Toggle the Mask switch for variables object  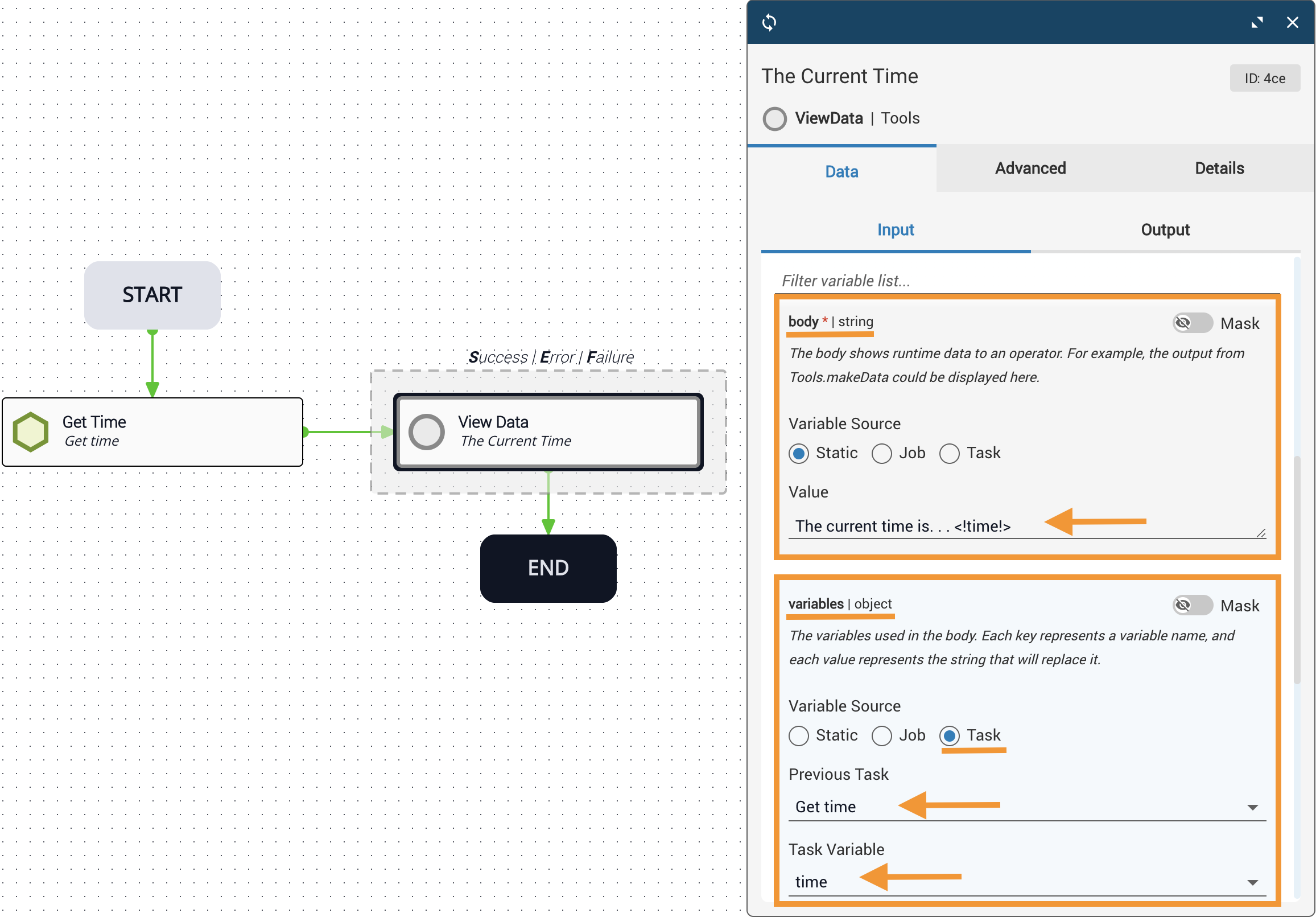coord(1192,605)
